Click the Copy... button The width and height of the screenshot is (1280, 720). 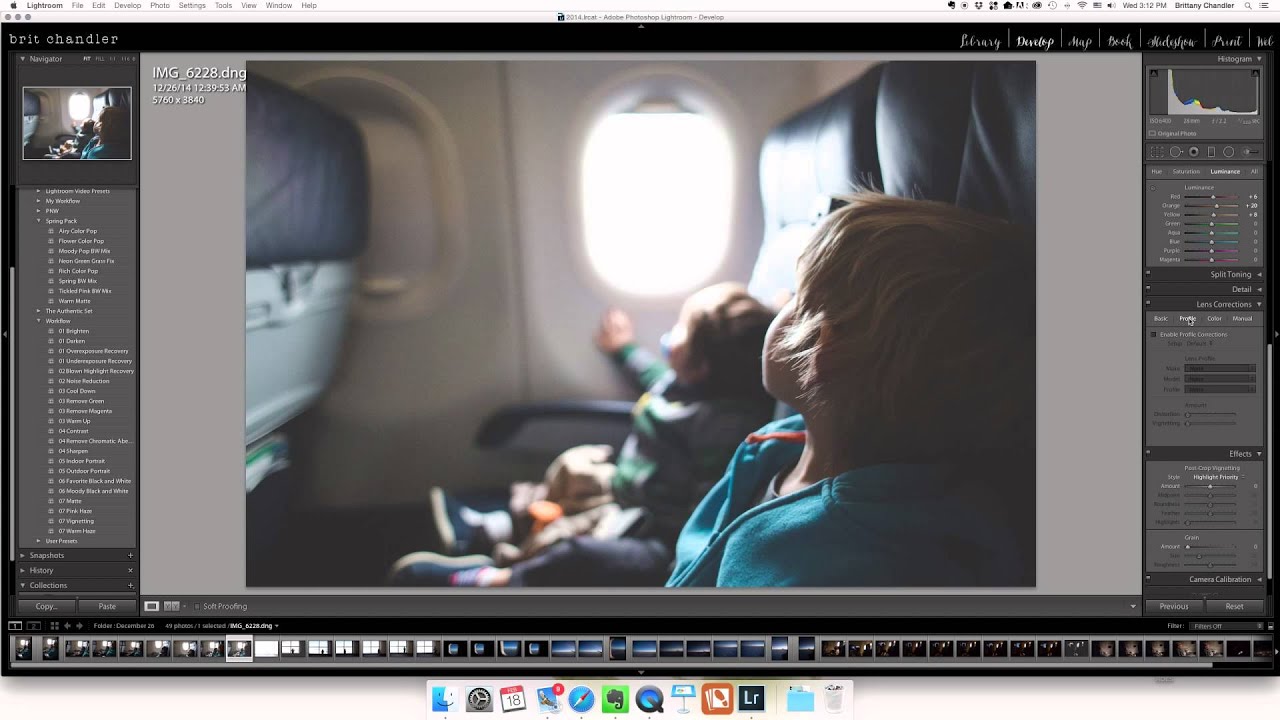click(x=46, y=606)
